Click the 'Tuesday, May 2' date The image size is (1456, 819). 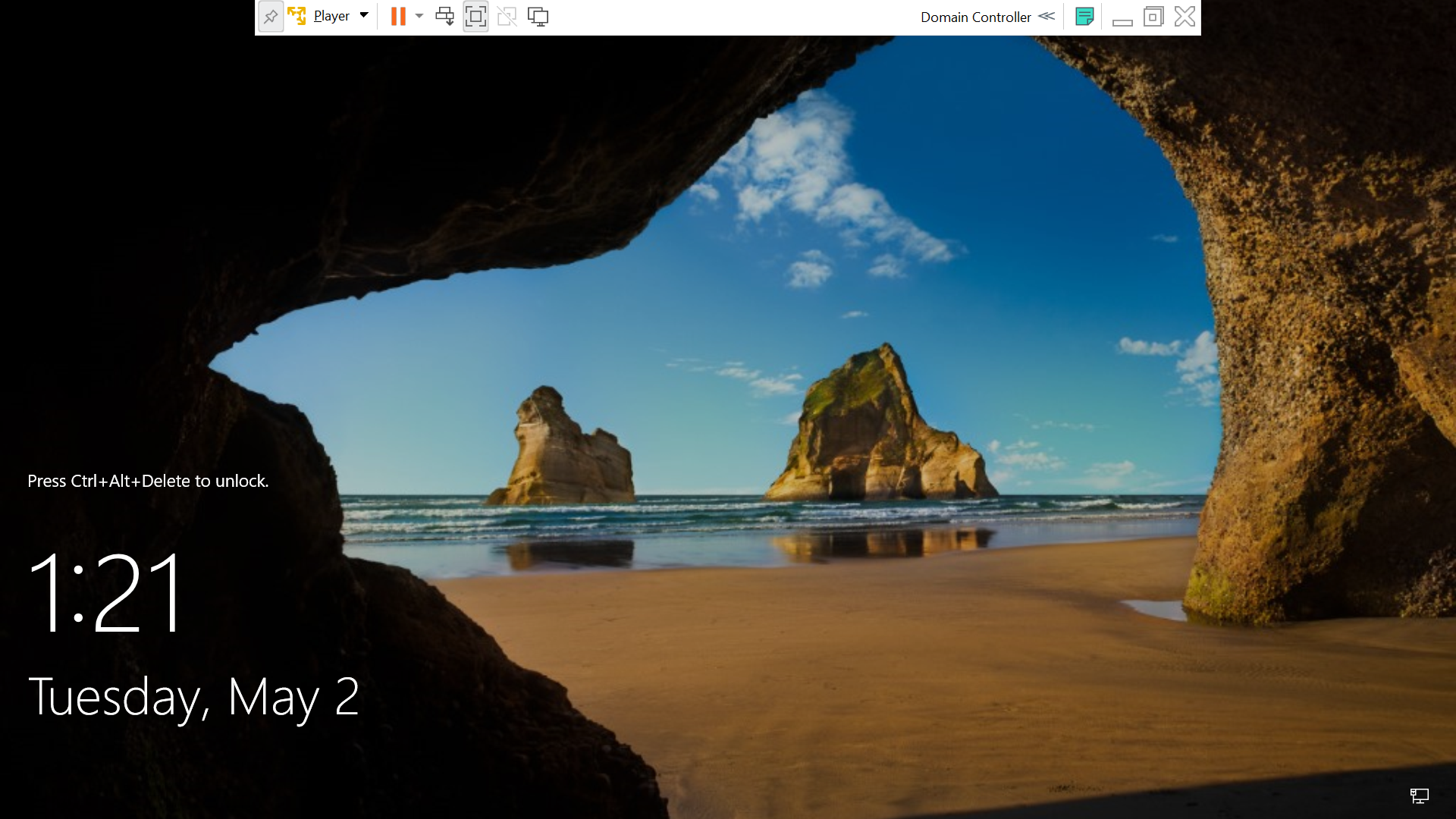pos(193,698)
